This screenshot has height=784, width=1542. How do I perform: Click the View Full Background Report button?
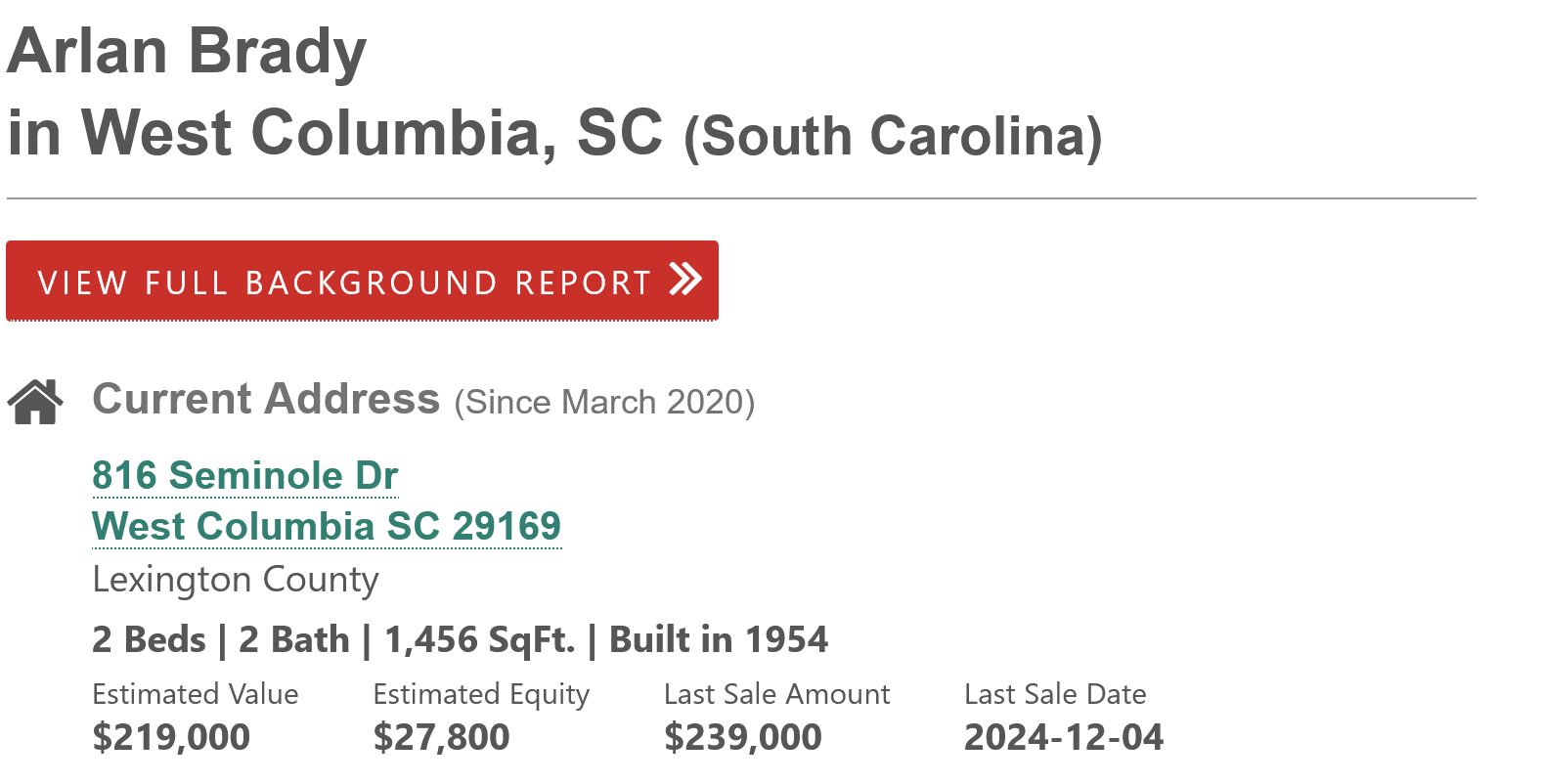tap(344, 282)
